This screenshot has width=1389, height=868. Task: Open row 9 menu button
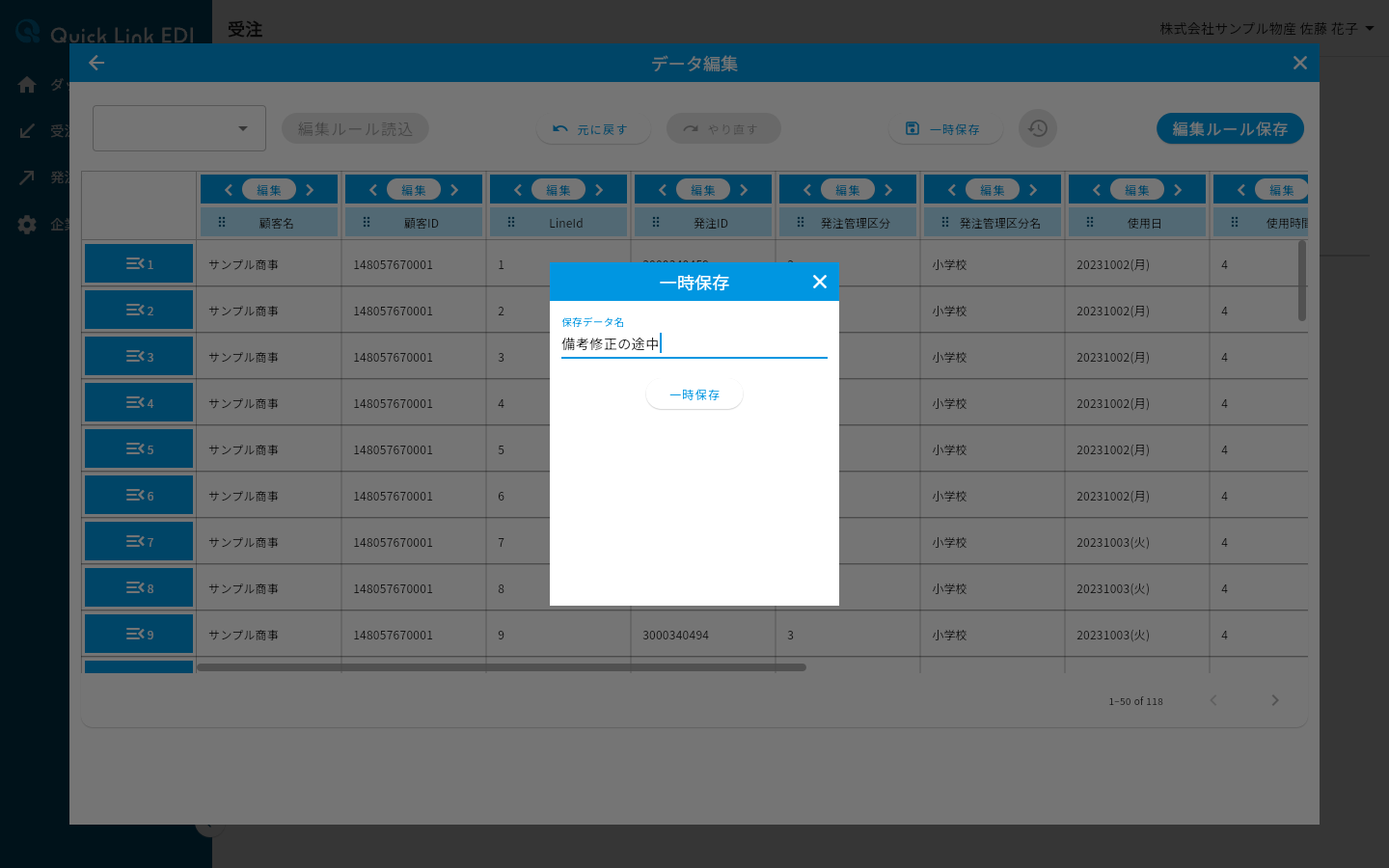point(139,634)
